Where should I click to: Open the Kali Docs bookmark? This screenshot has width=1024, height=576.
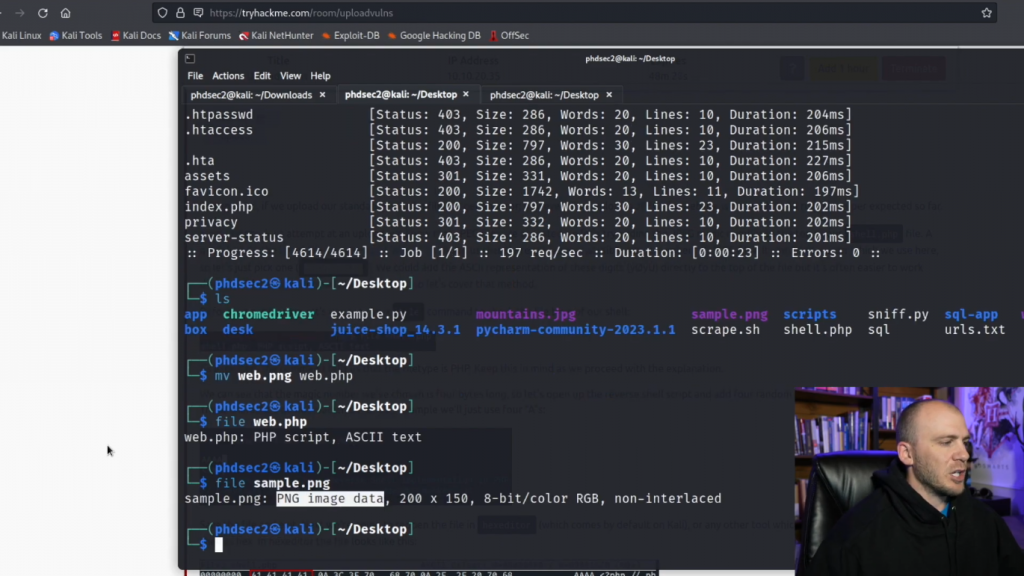[x=136, y=35]
